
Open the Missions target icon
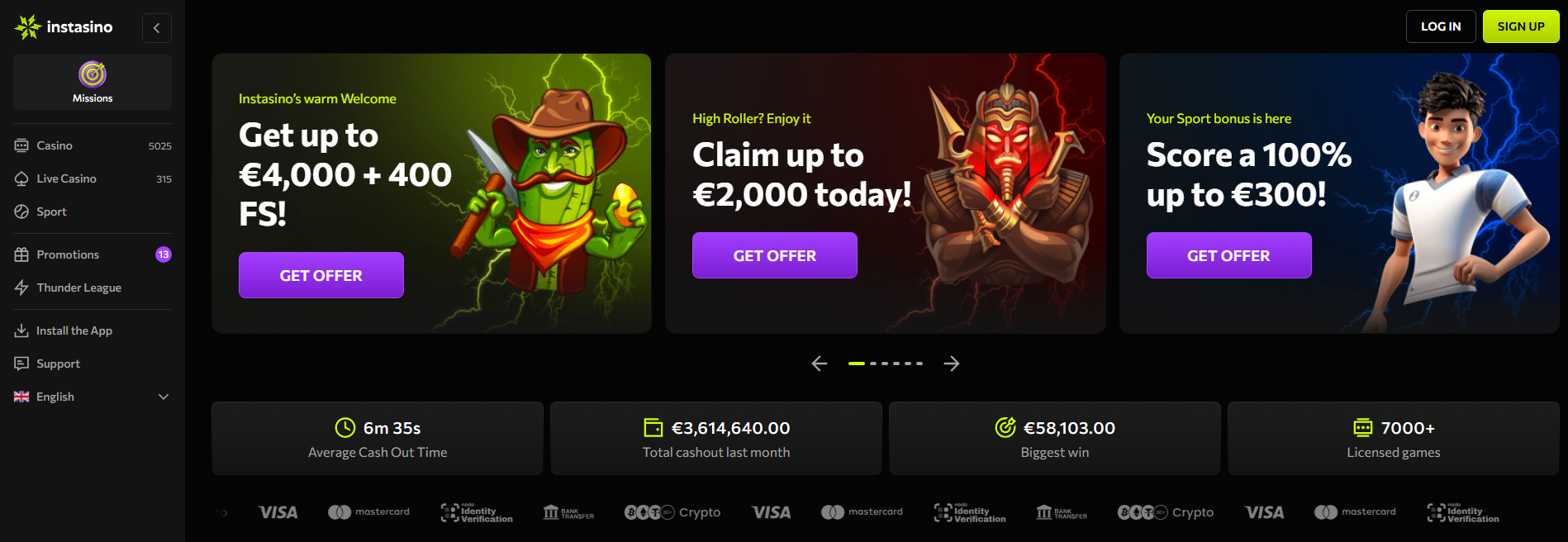pyautogui.click(x=93, y=74)
